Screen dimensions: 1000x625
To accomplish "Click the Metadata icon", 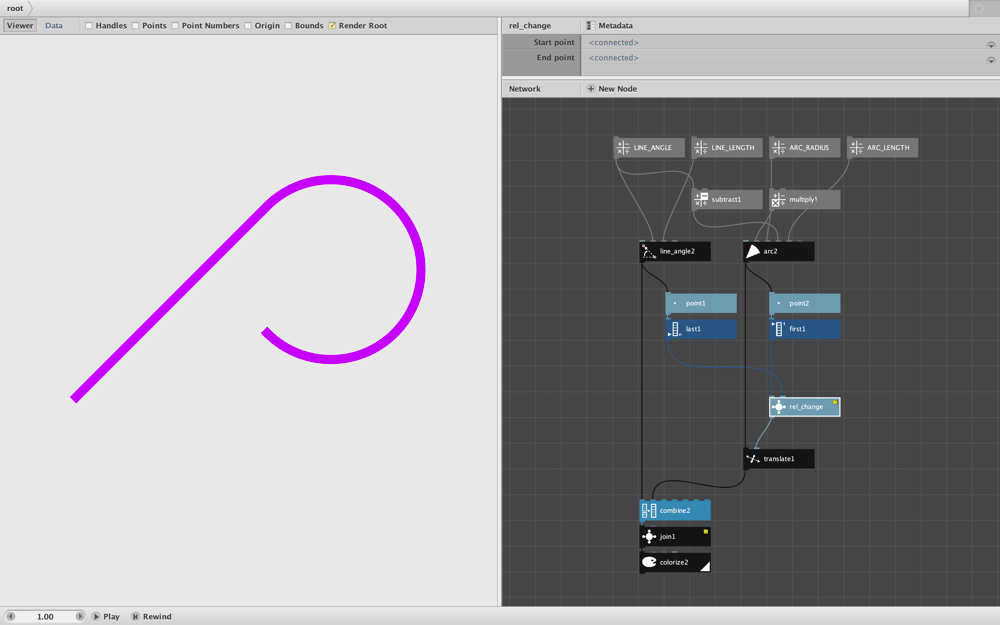I will pos(591,26).
